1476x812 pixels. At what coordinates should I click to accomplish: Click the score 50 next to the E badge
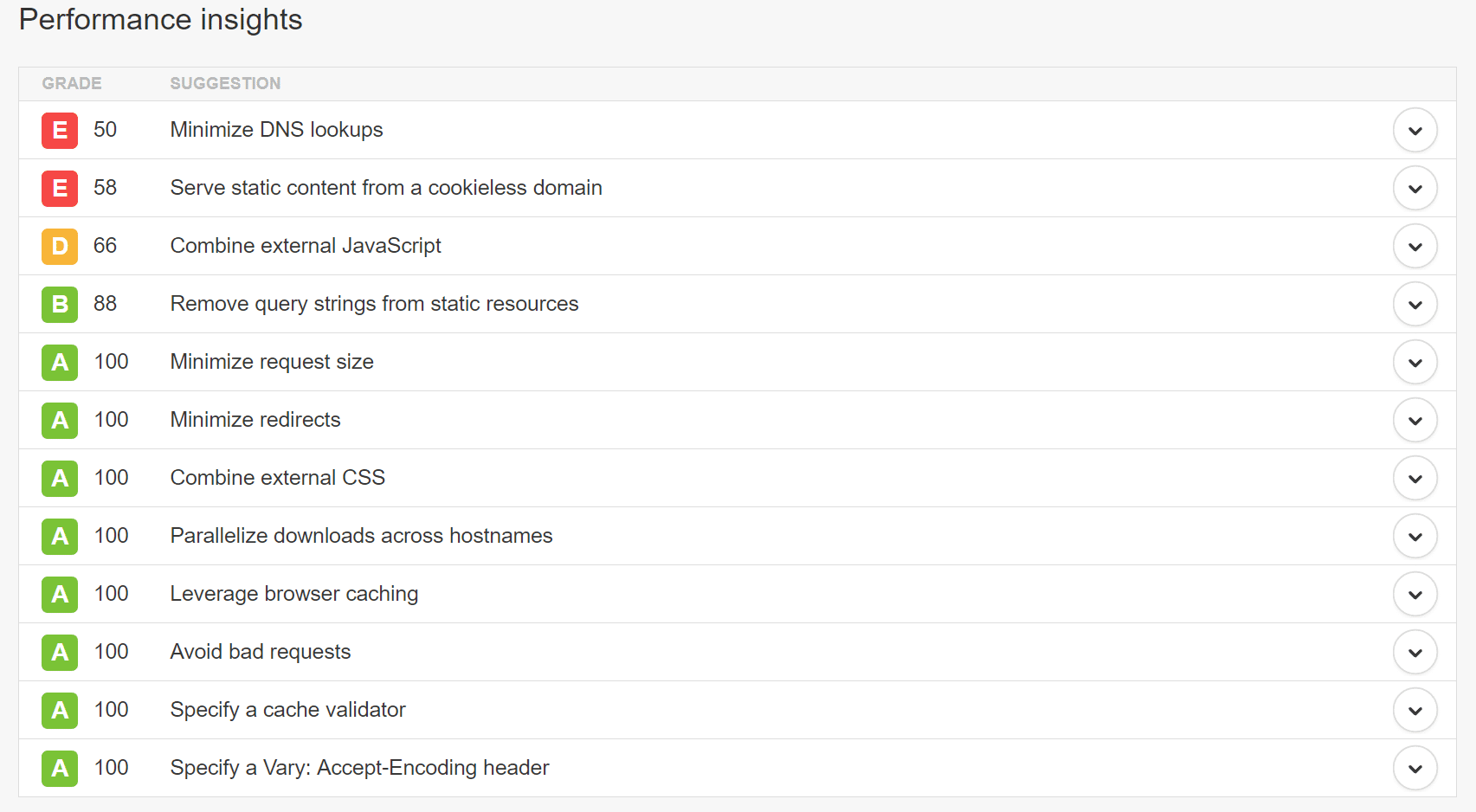click(106, 130)
